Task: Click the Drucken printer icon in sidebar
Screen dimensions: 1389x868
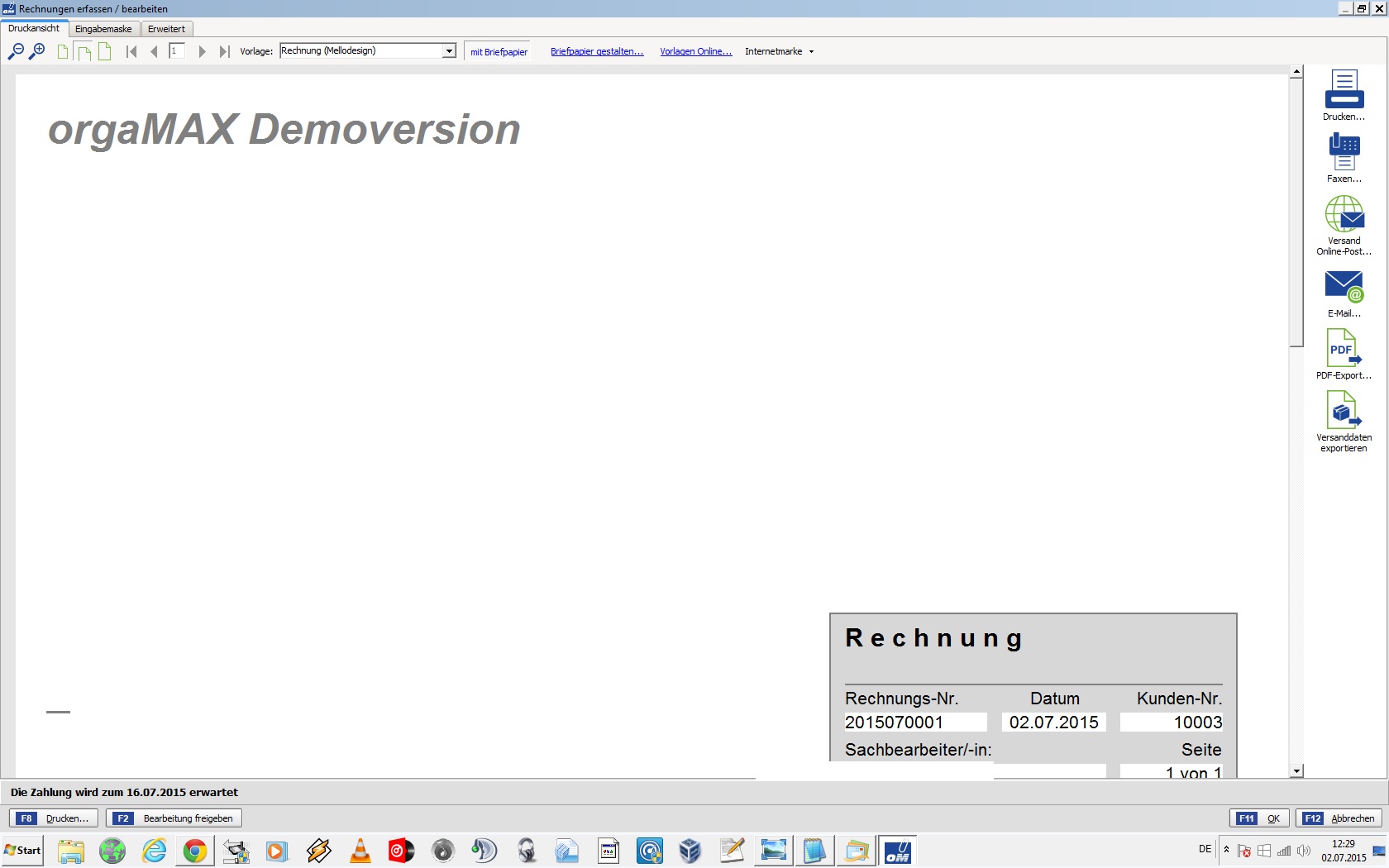Action: [1344, 89]
